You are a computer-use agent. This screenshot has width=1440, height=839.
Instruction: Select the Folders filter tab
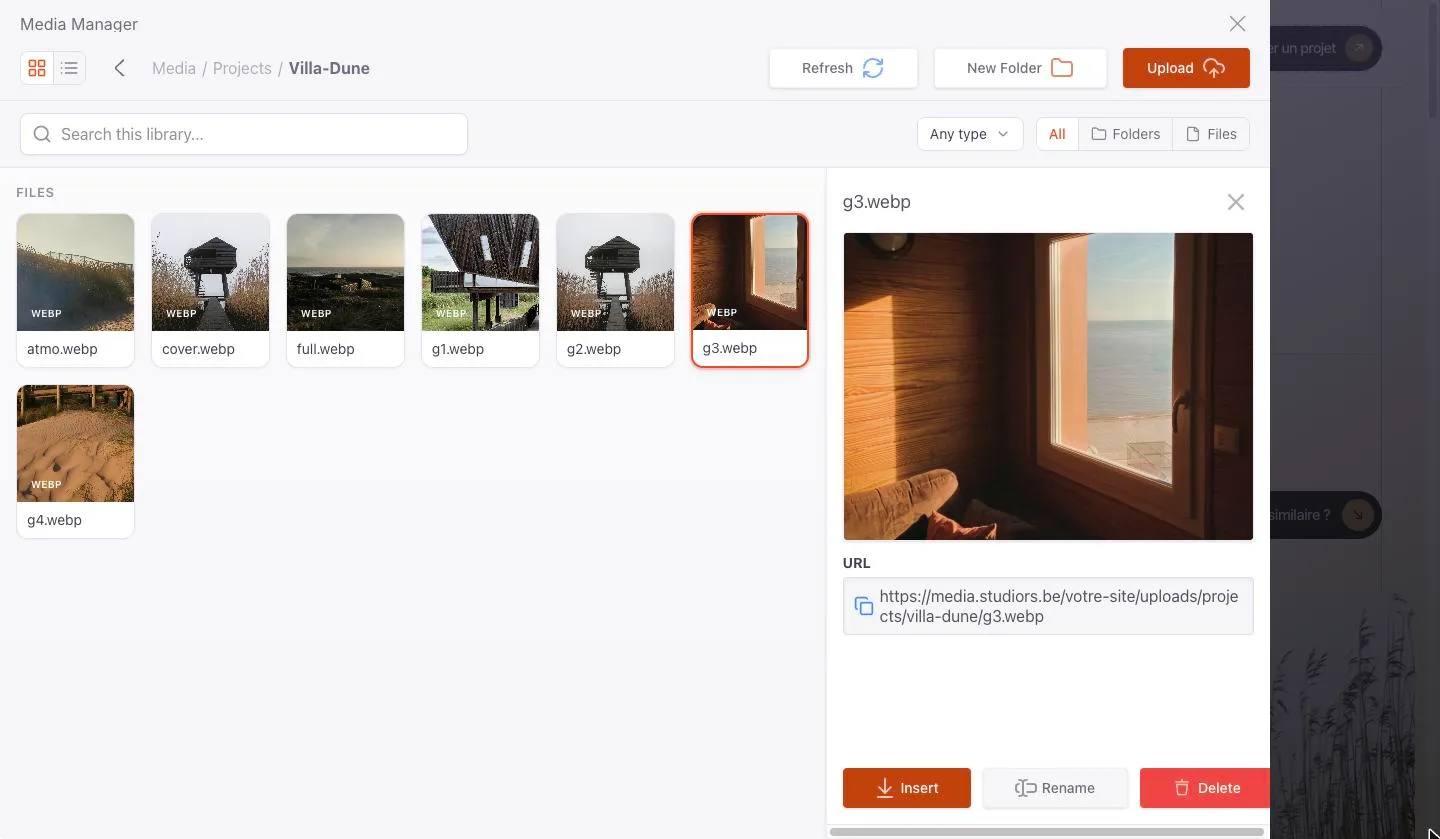1125,134
